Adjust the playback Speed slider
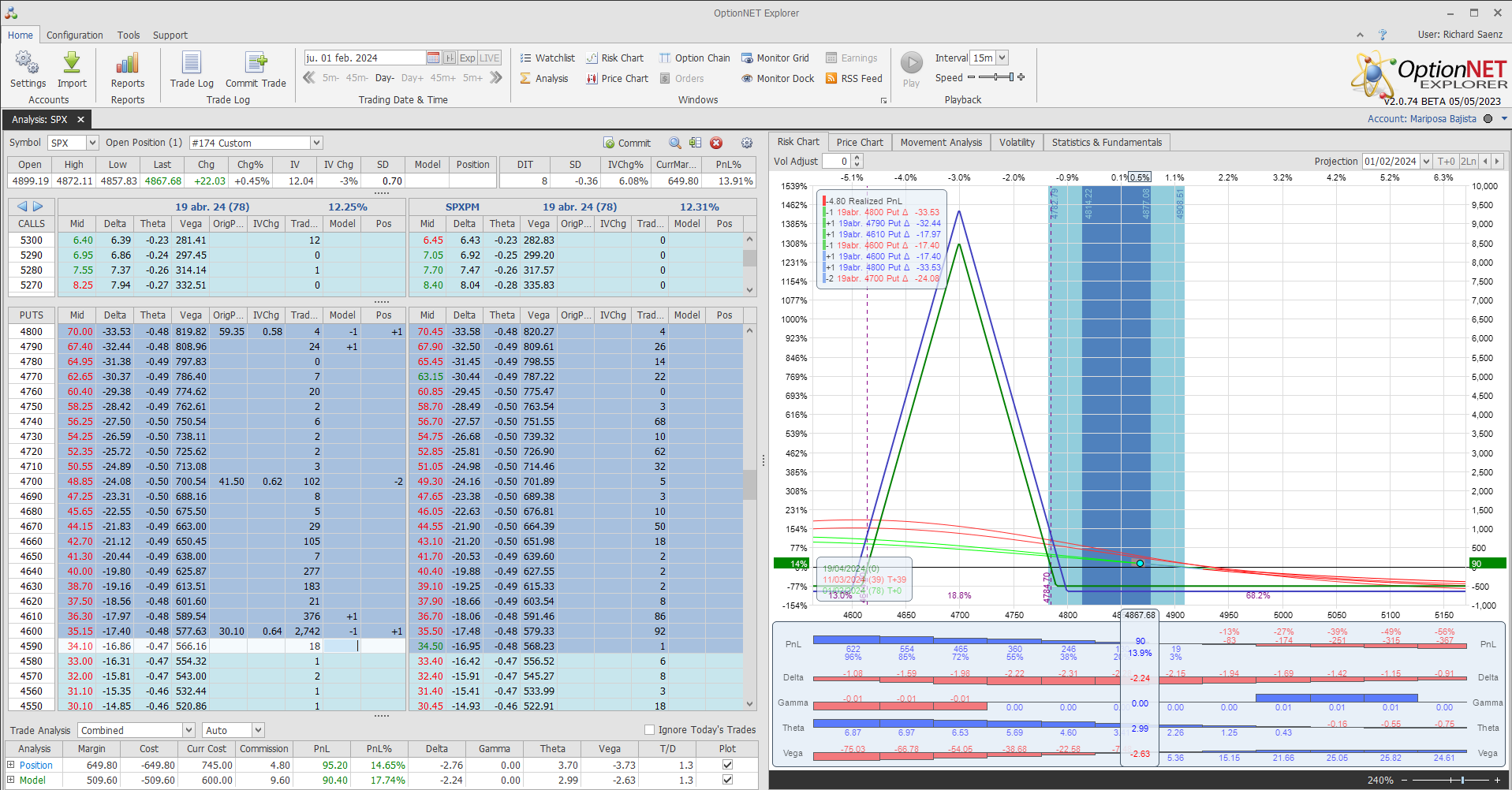 point(997,77)
